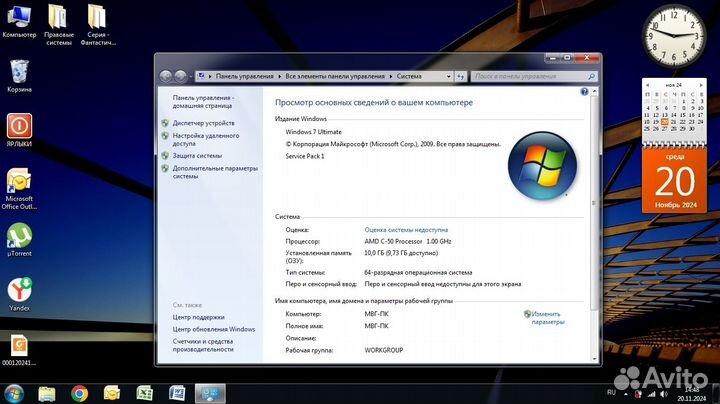Launch Microsoft Office Outlook shortcut
The image size is (720, 404).
click(x=19, y=189)
